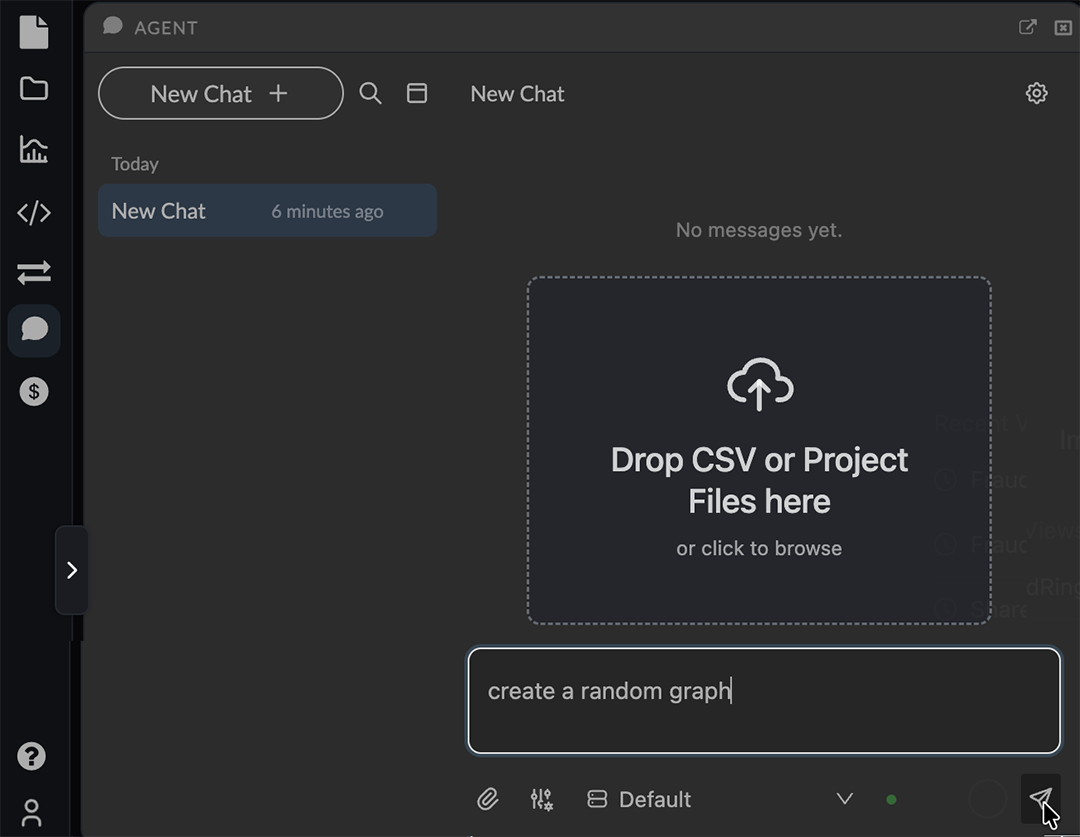Open the dollar billing icon in sidebar
The width and height of the screenshot is (1080, 837).
(x=34, y=392)
